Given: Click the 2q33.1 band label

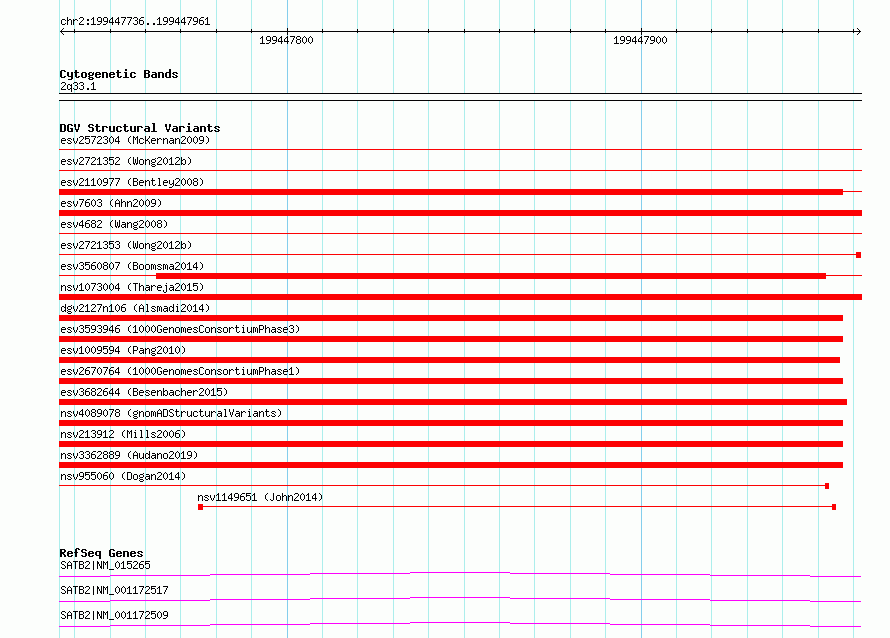Looking at the screenshot, I should (78, 86).
